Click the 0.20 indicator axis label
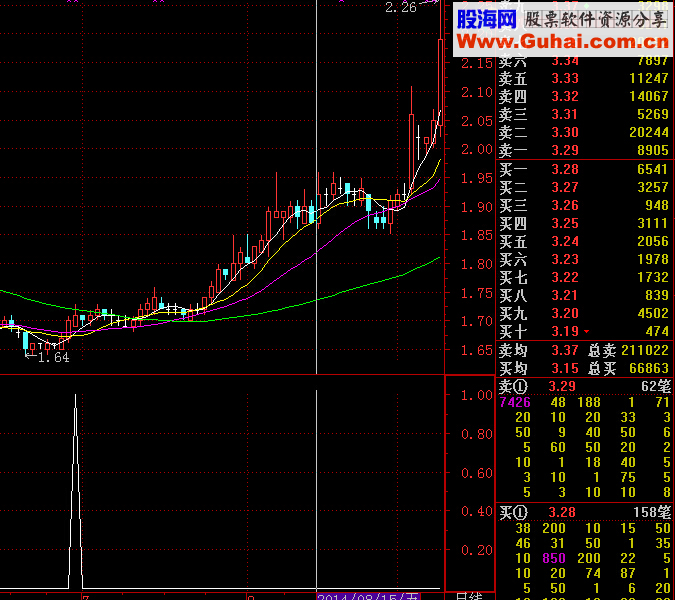The height and width of the screenshot is (600, 675). [477, 551]
